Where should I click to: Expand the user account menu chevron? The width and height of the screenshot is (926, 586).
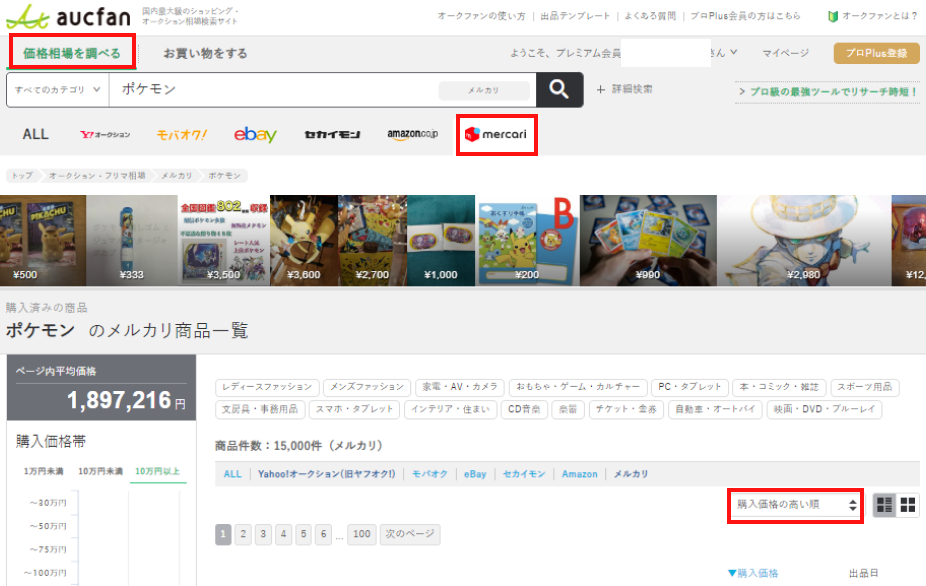click(733, 52)
